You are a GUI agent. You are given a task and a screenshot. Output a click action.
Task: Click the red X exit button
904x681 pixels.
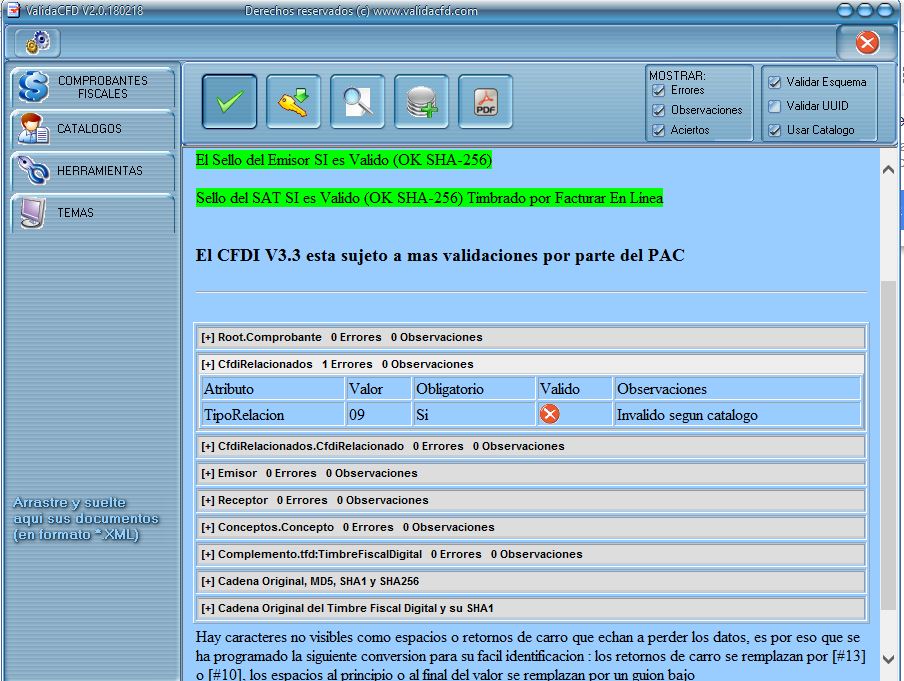click(x=867, y=43)
